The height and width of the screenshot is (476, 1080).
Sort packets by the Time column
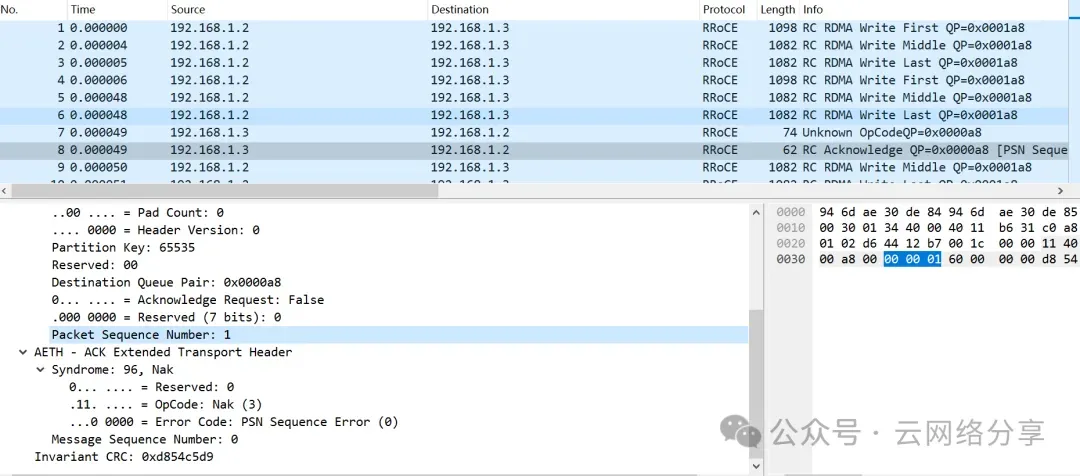tap(83, 9)
